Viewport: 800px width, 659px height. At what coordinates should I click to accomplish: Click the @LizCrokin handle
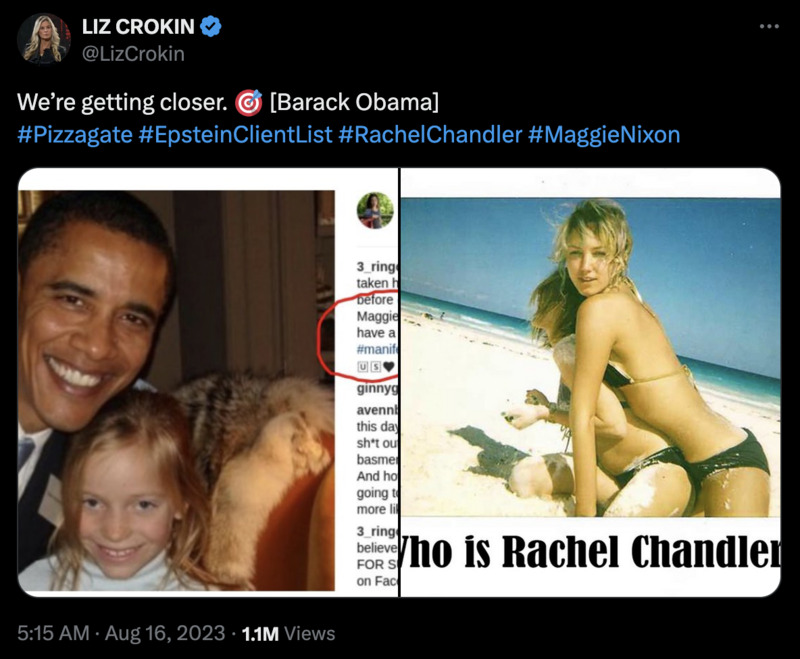[x=133, y=54]
